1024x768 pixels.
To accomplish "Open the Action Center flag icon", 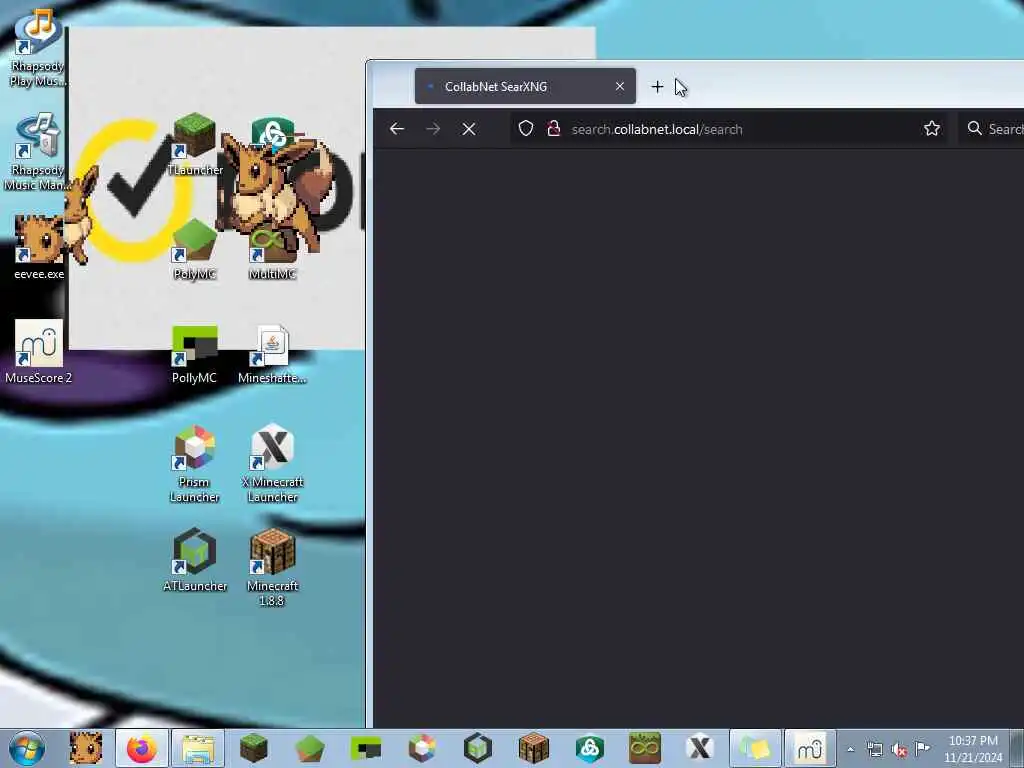I will click(922, 748).
